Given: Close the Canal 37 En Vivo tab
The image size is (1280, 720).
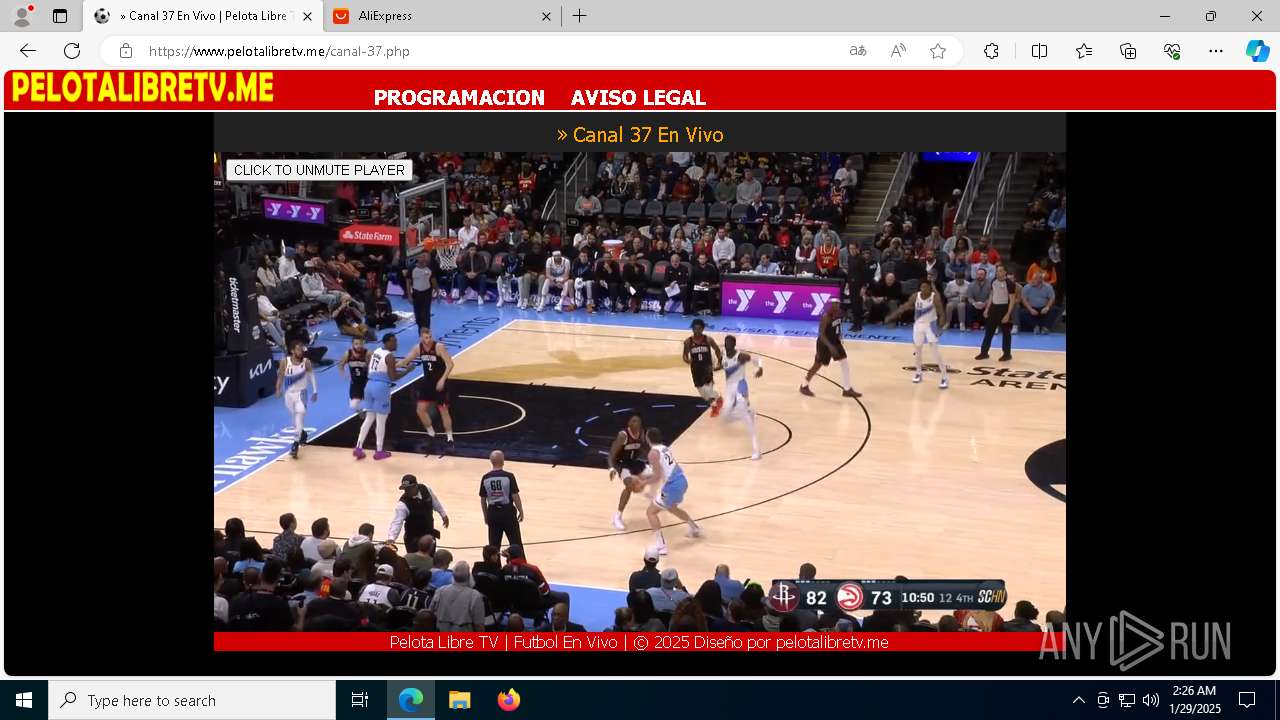Looking at the screenshot, I should point(307,16).
